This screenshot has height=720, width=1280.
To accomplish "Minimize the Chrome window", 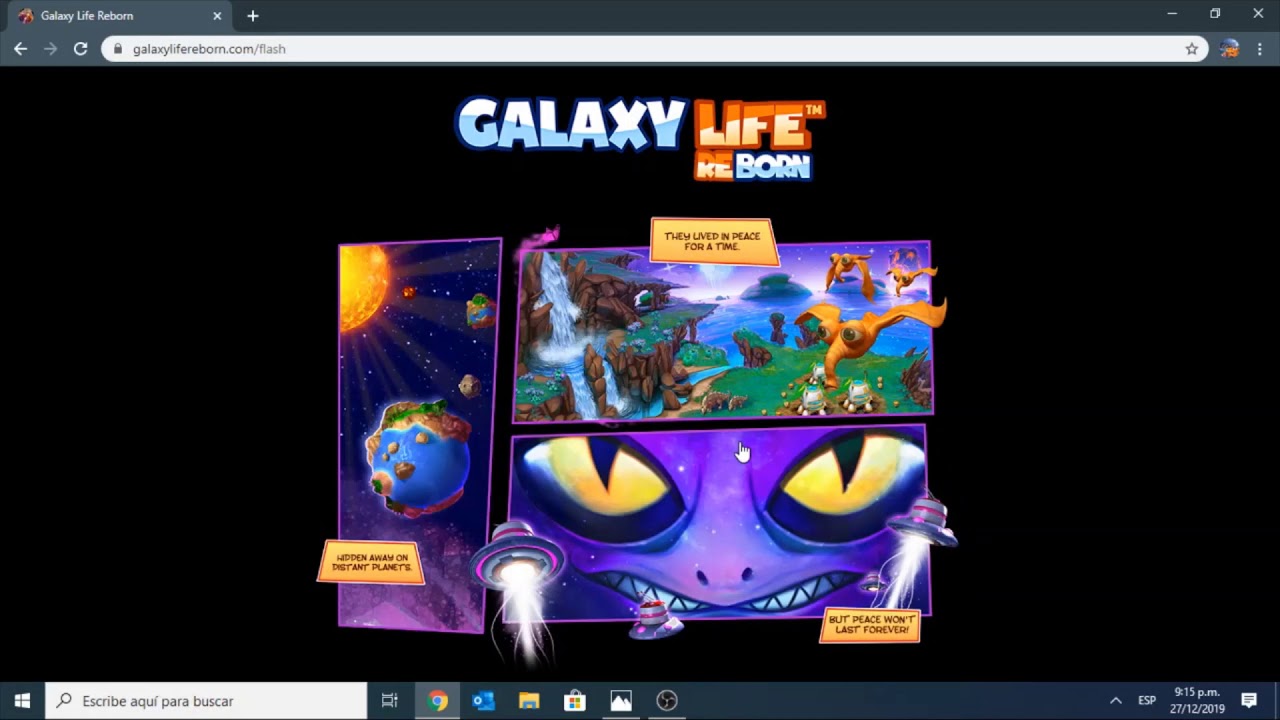I will click(x=1172, y=14).
